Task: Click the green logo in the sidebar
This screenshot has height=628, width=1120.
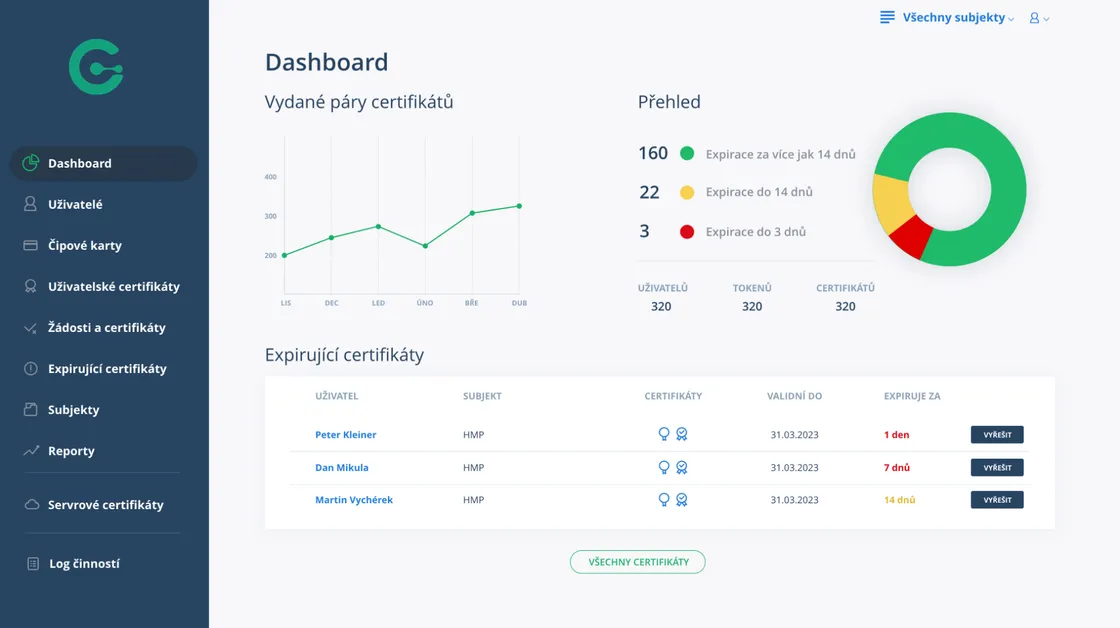Action: pyautogui.click(x=96, y=67)
